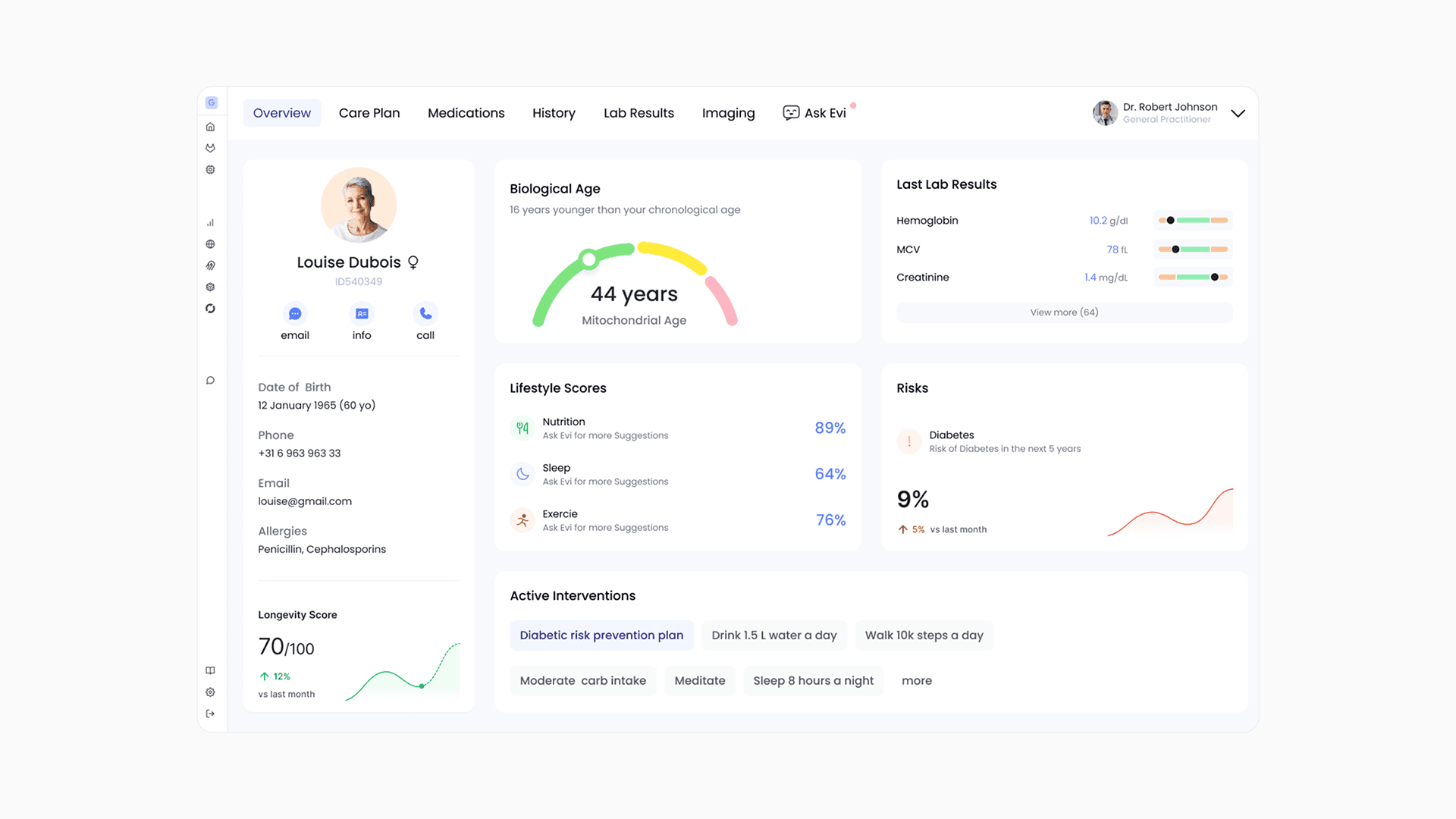The width and height of the screenshot is (1456, 819).
Task: Click the Meditate intervention chip
Action: (x=699, y=681)
